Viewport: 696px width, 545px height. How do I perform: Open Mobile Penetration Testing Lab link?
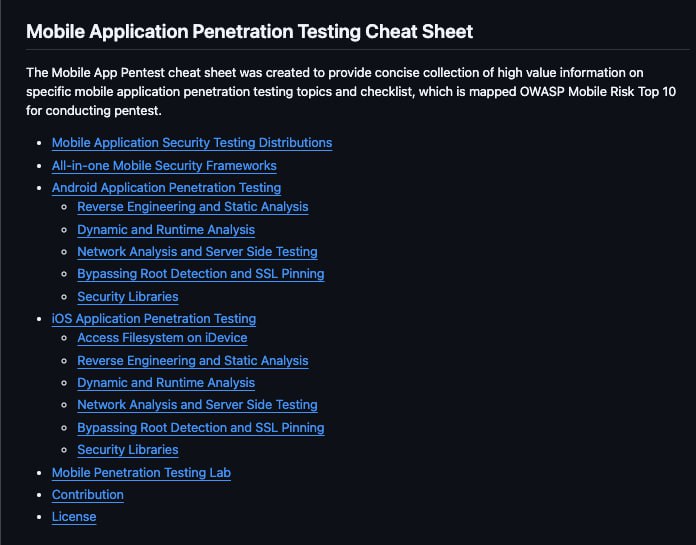tap(141, 473)
